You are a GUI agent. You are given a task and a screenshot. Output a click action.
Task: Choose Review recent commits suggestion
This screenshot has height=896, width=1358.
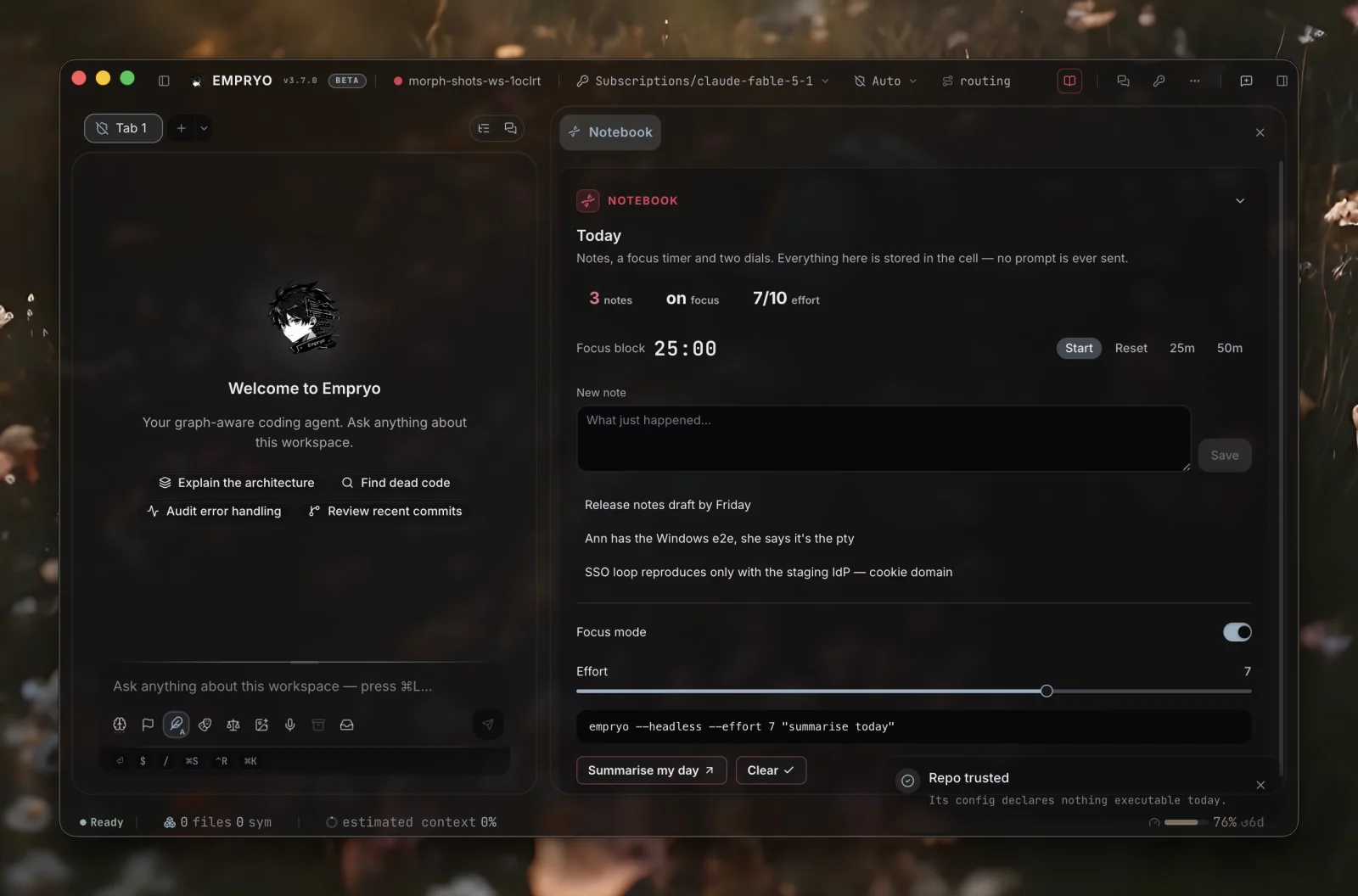(x=385, y=511)
